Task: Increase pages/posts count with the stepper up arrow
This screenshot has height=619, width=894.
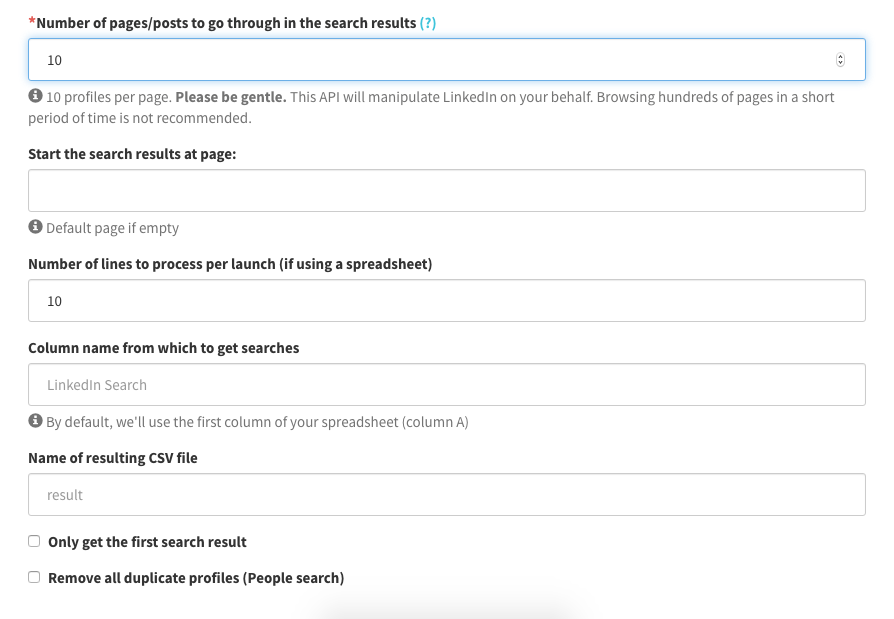Action: point(840,56)
